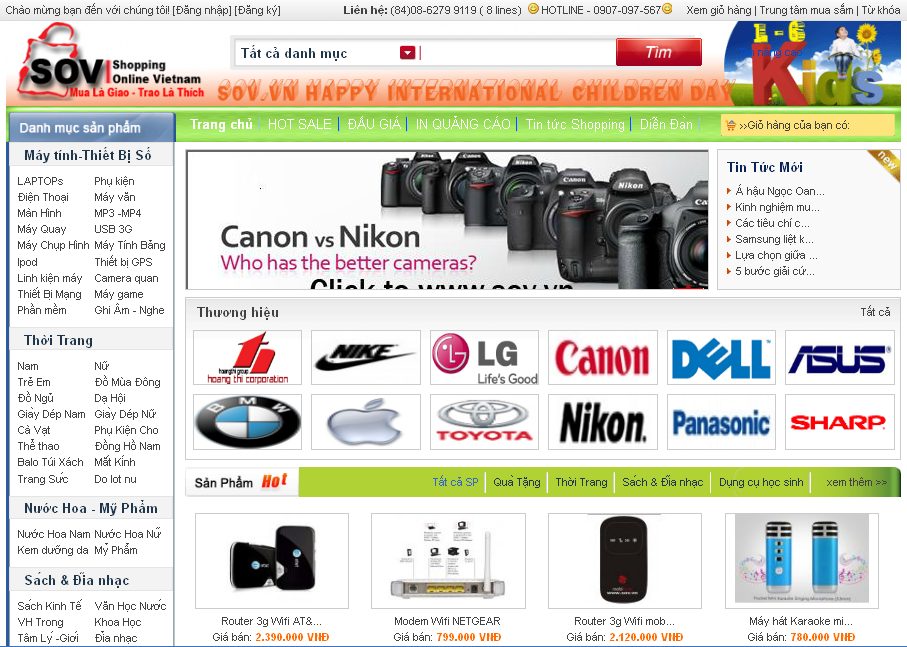Open the Modem Wifi NETGEAR product thumbnail
Viewport: 907px width, 647px height.
[446, 560]
